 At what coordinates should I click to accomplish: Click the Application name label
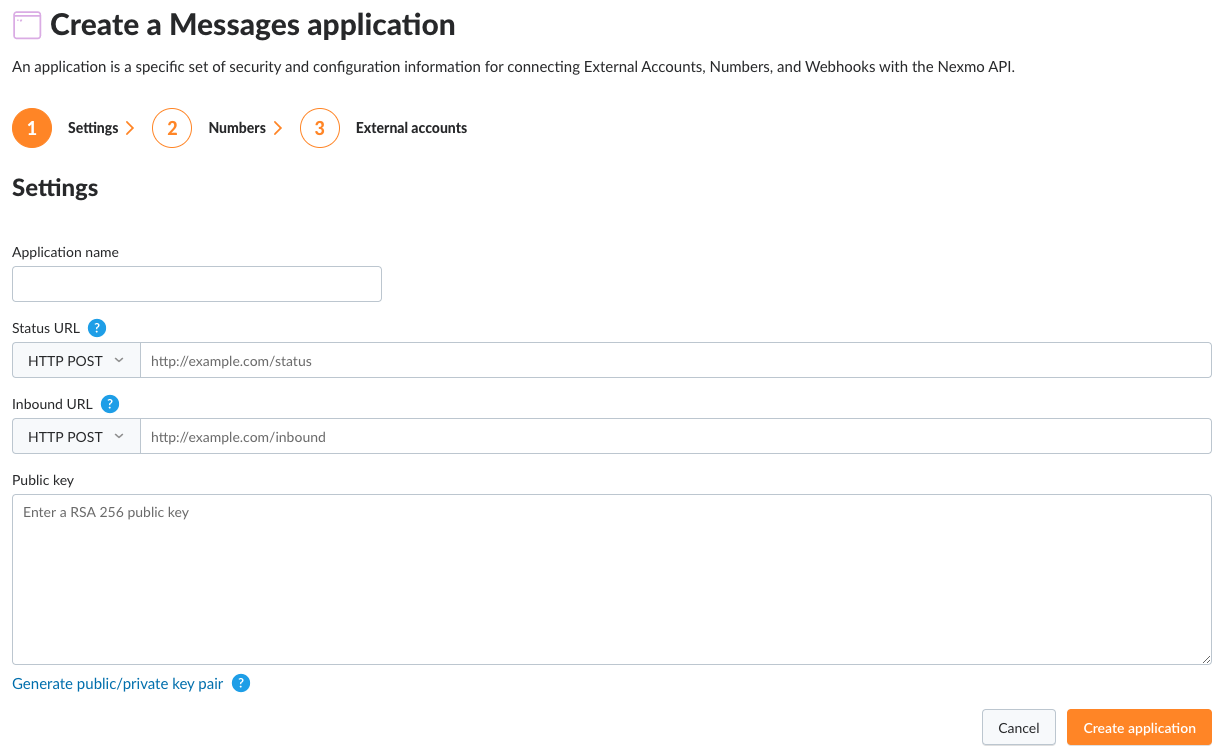click(x=65, y=252)
